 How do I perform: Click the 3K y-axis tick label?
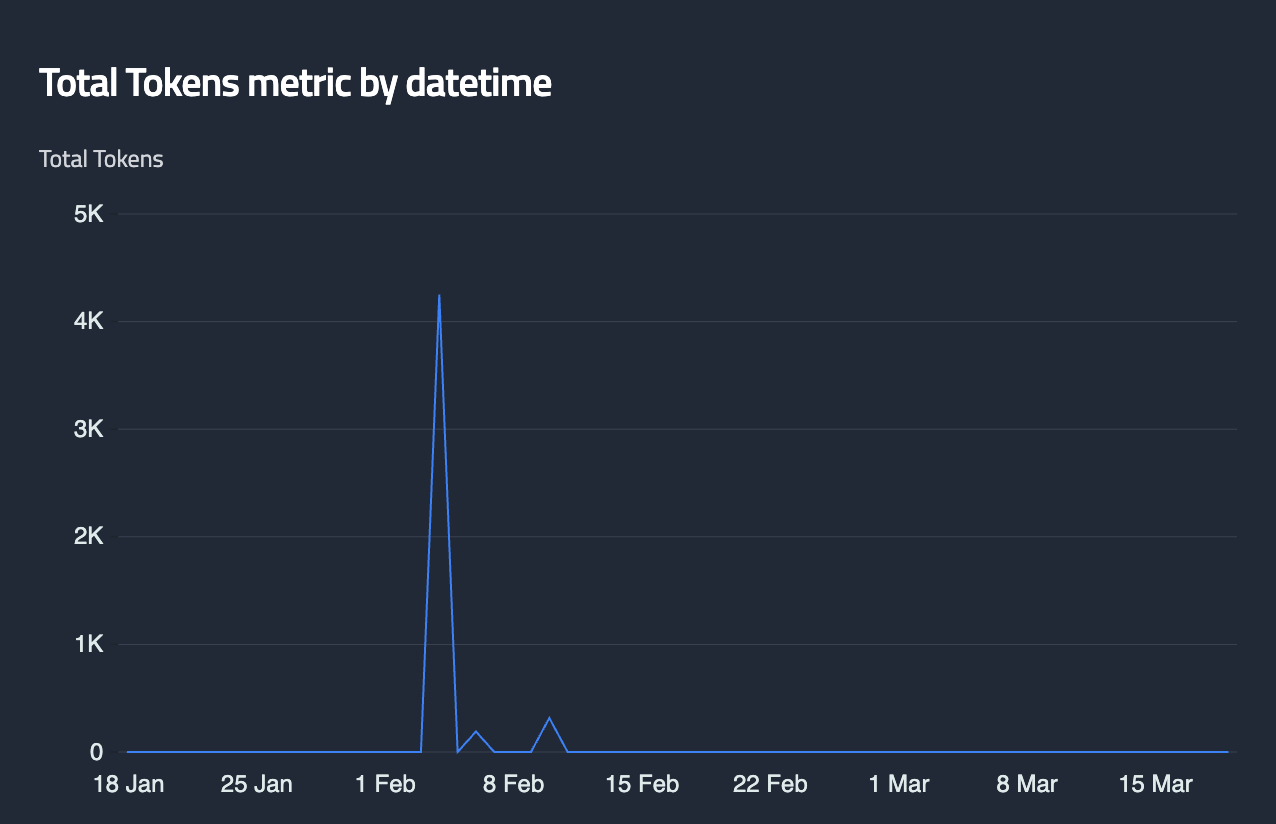tap(90, 429)
